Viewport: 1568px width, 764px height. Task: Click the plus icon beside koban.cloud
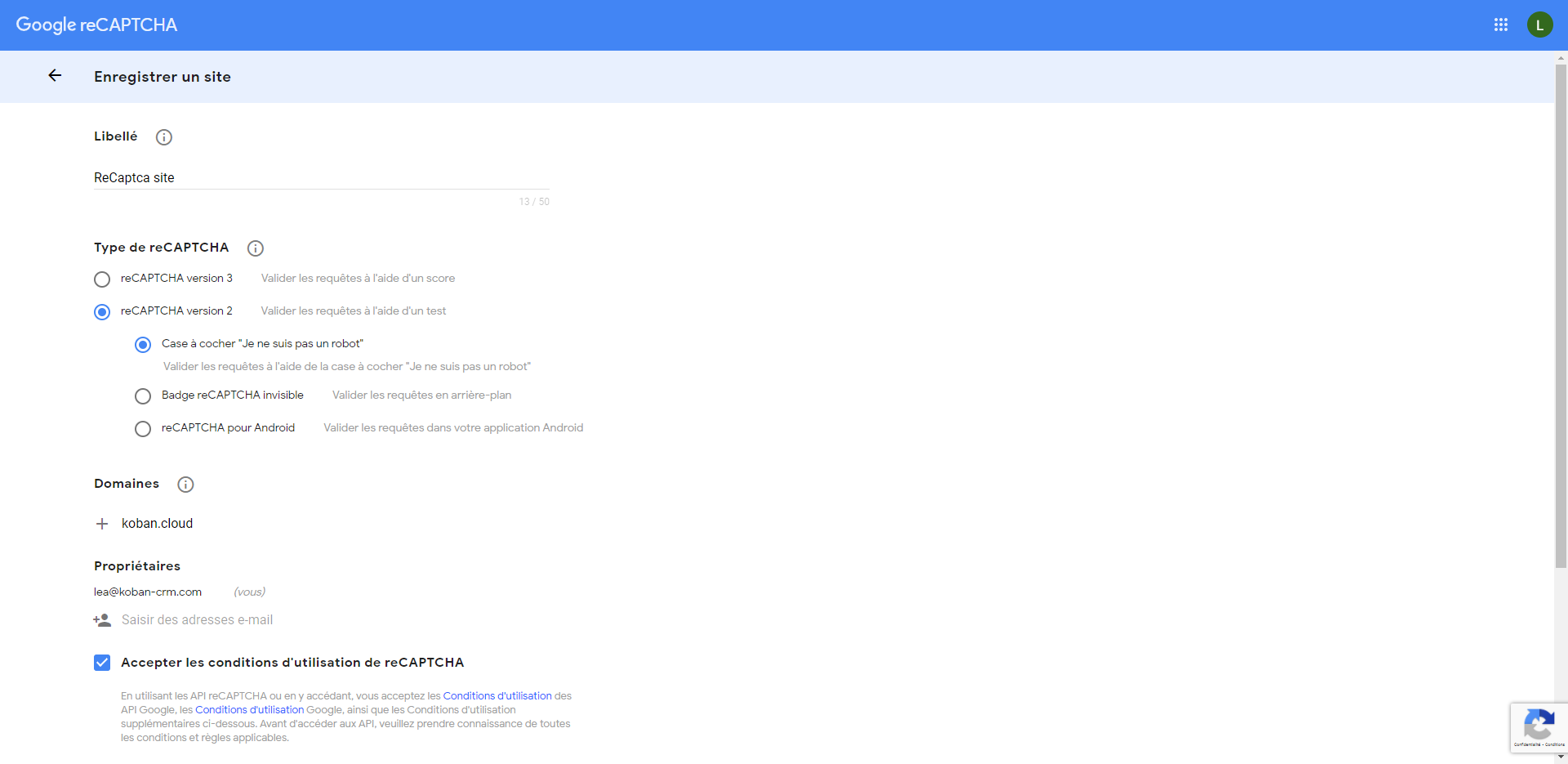click(x=102, y=524)
